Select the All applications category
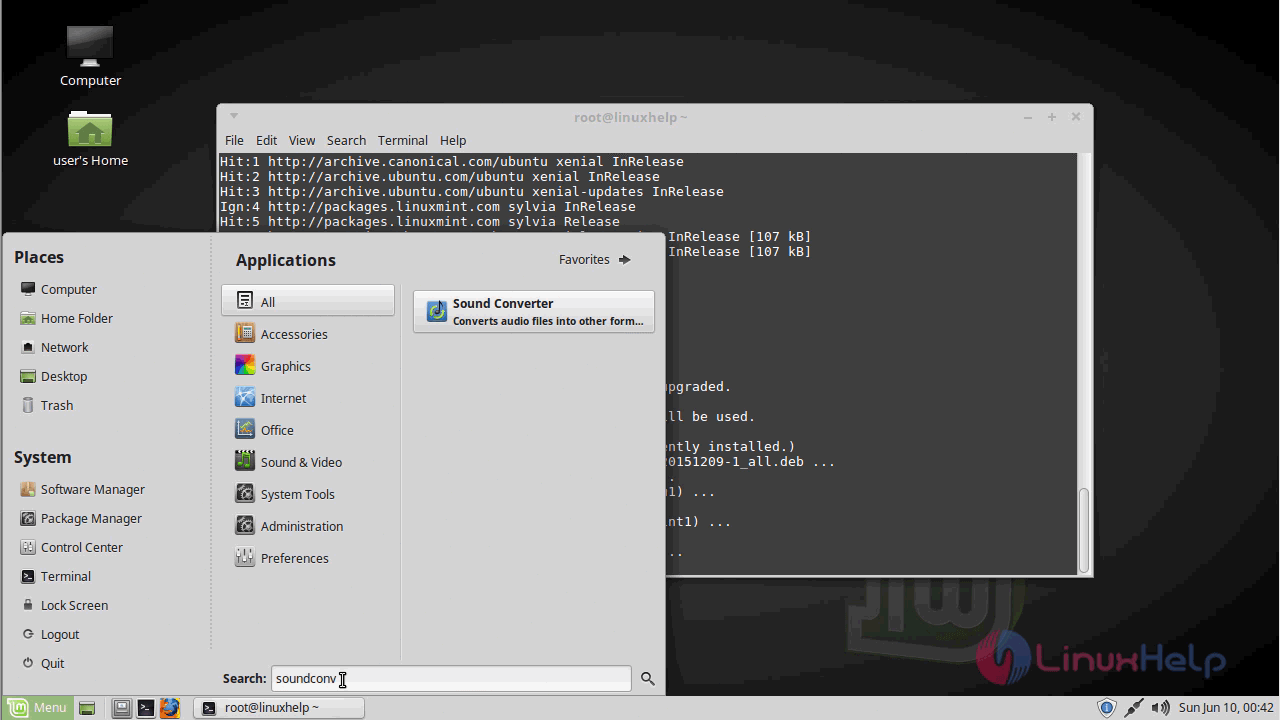 click(x=308, y=301)
